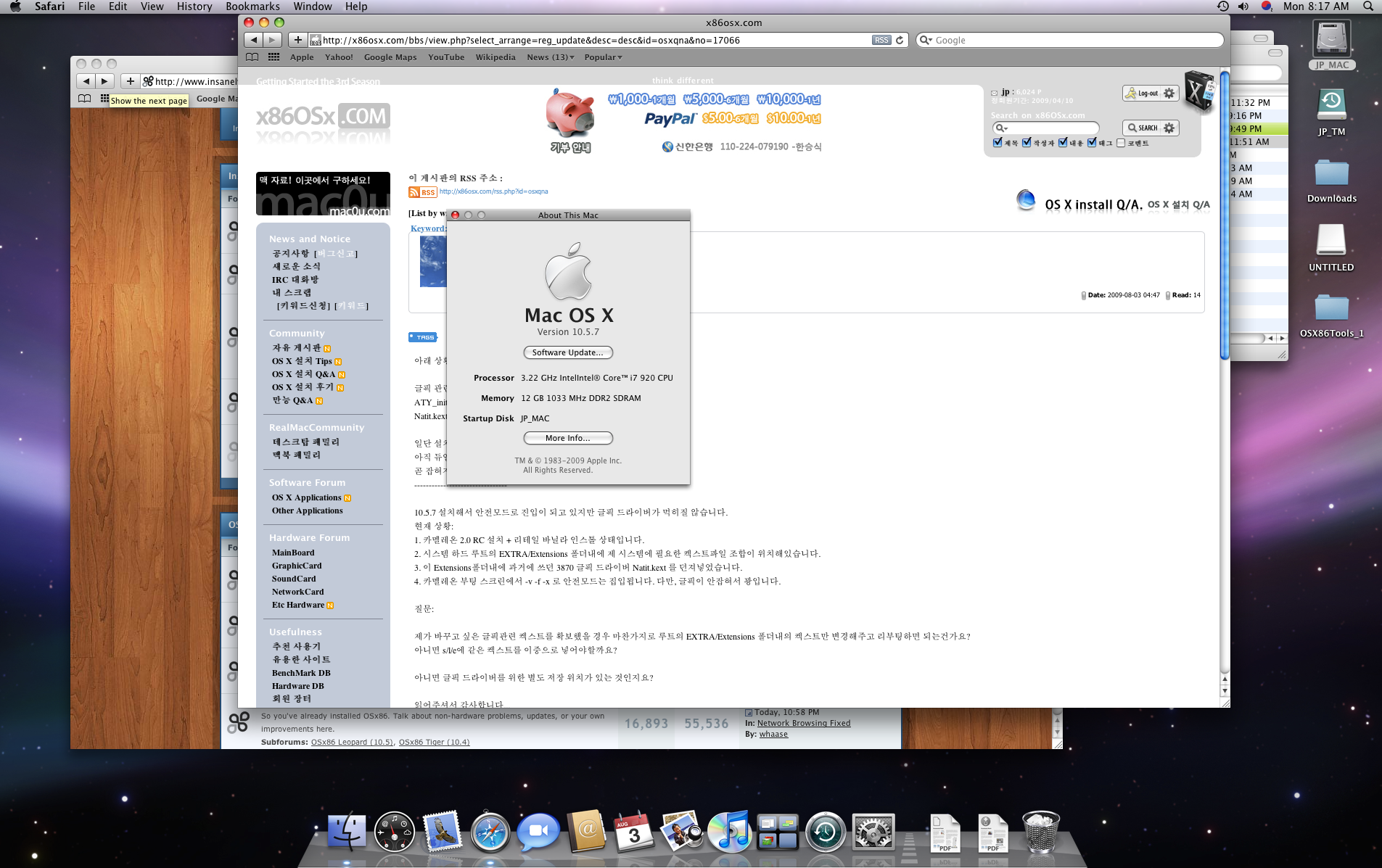1382x868 pixels.
Task: Open Network Browsing Fixed link in back window
Action: tap(804, 723)
